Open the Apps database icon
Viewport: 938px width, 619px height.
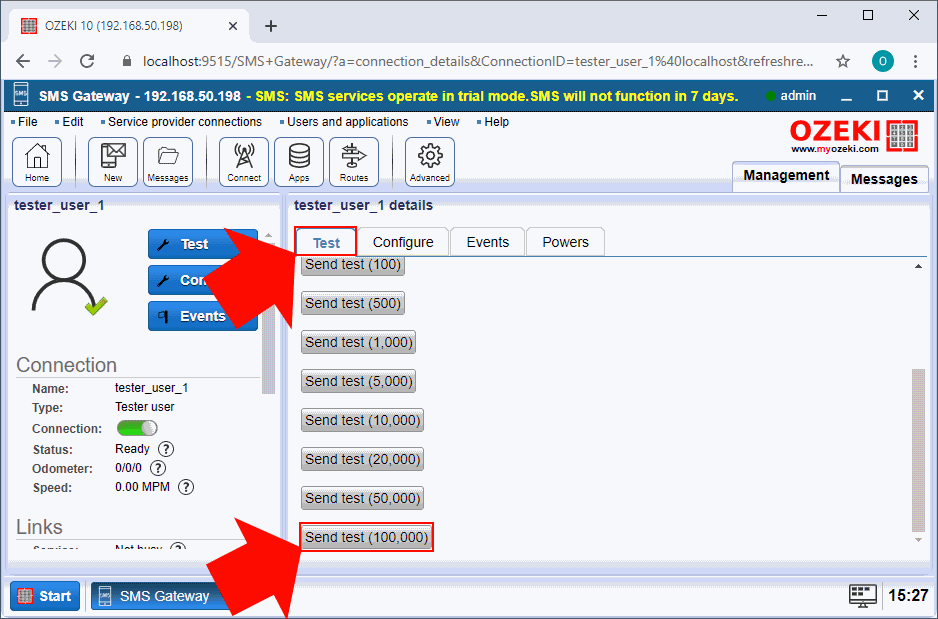click(299, 161)
